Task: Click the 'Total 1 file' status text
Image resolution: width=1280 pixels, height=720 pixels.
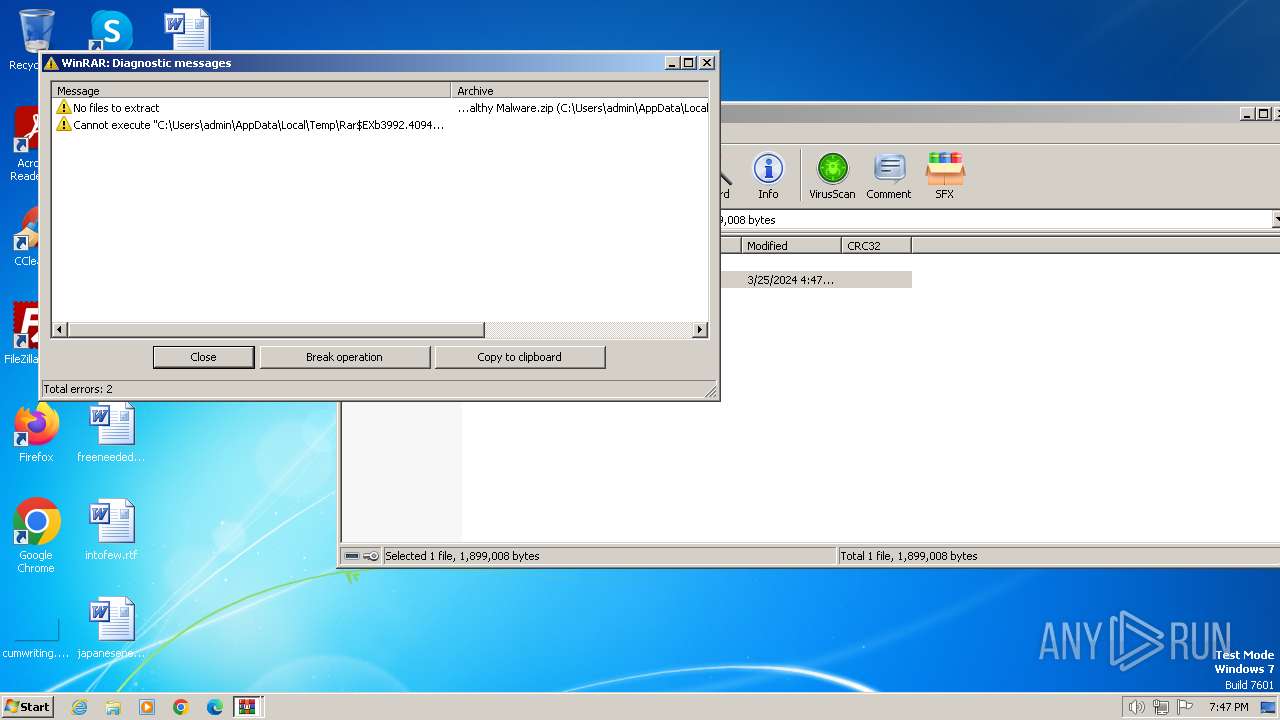Action: pyautogui.click(x=909, y=556)
